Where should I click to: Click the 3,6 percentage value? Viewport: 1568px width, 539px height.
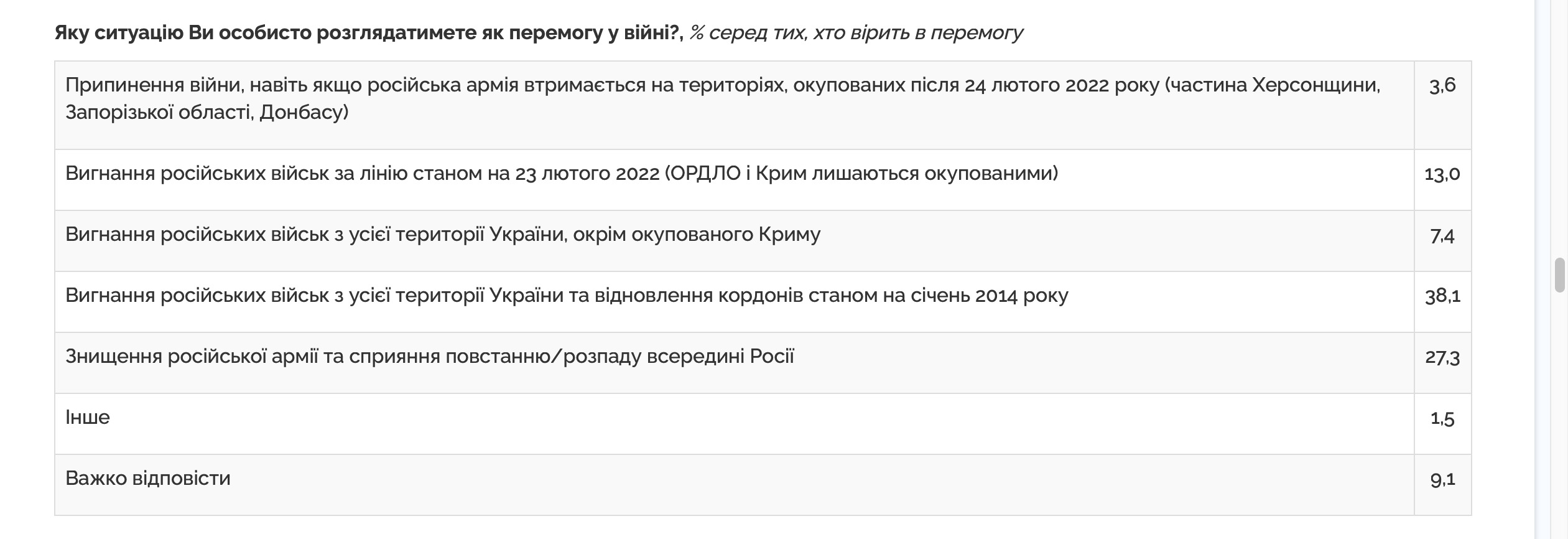point(1442,85)
